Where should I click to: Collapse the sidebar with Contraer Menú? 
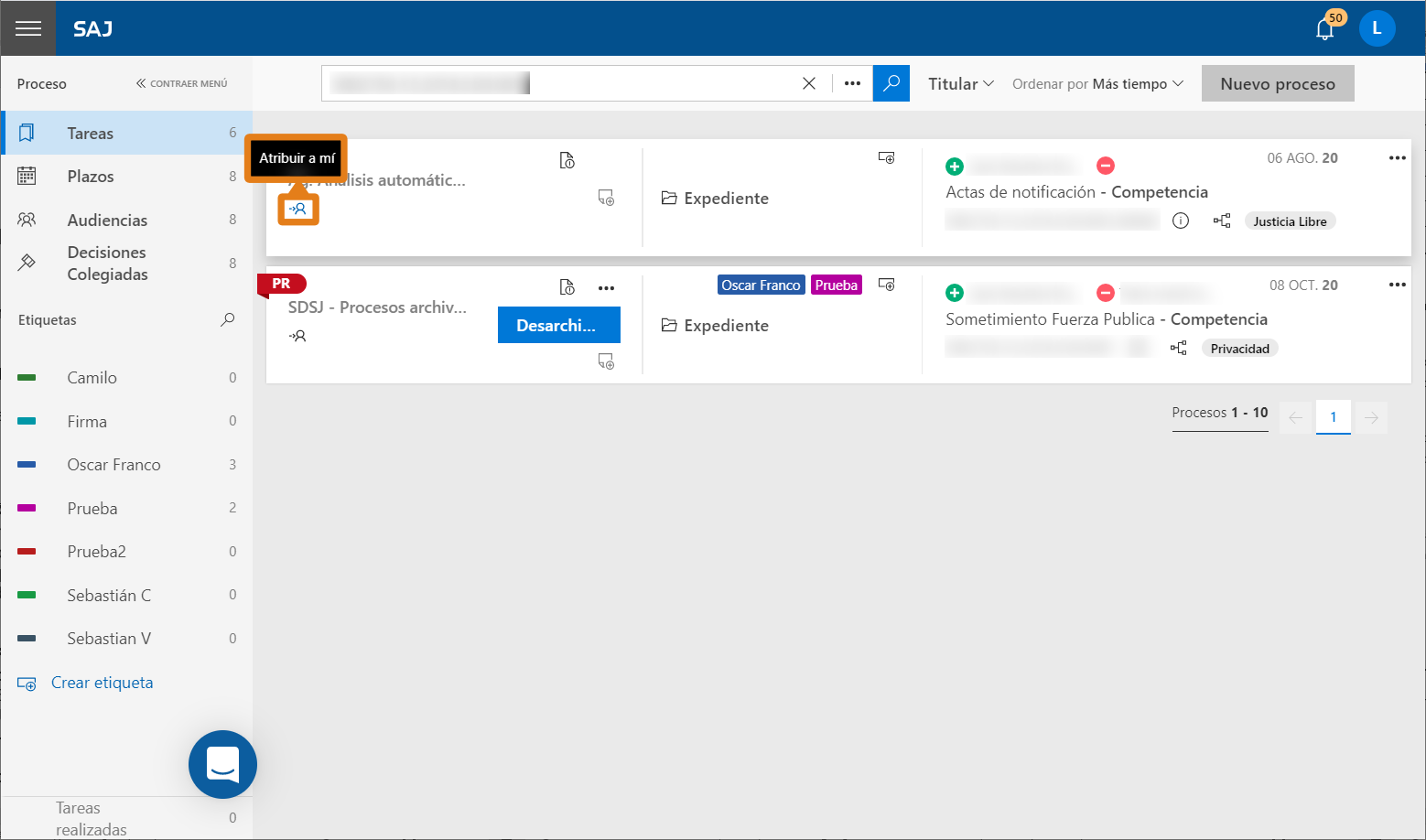coord(182,83)
